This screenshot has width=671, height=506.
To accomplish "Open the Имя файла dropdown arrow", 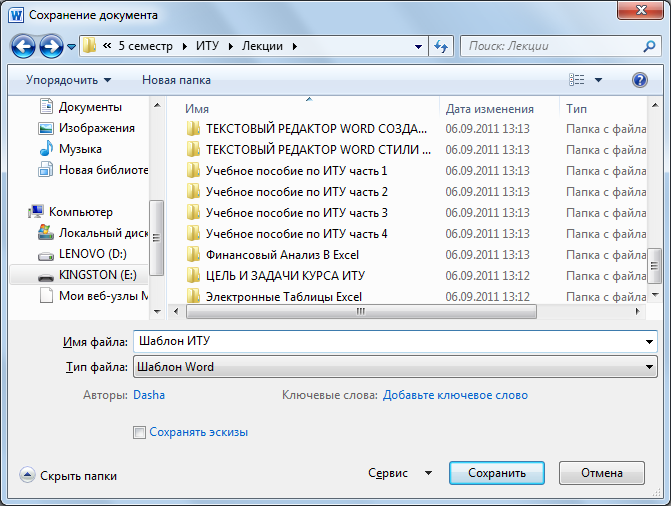I will 649,342.
